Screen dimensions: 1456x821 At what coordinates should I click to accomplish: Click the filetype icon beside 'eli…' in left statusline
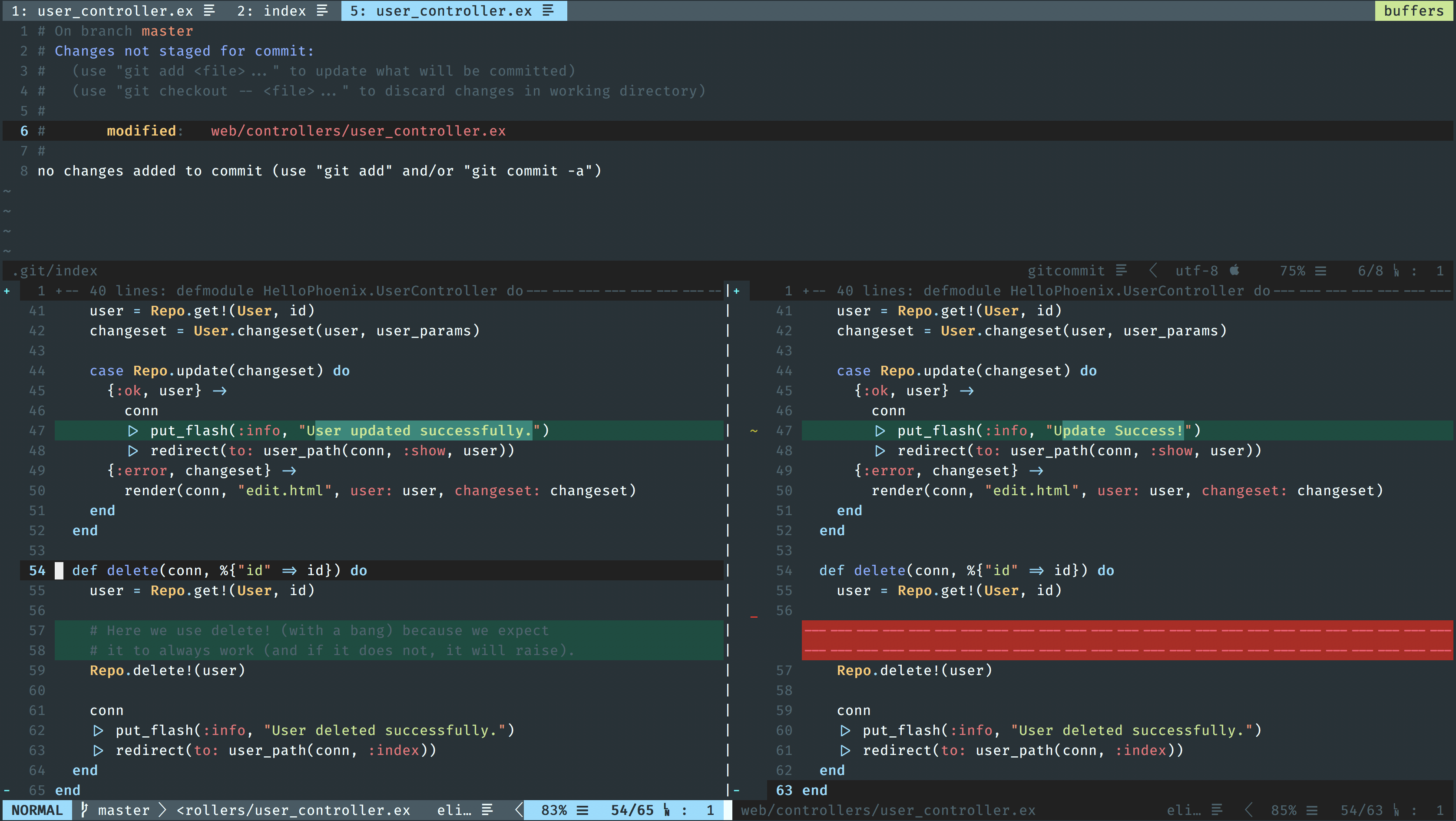pyautogui.click(x=487, y=810)
